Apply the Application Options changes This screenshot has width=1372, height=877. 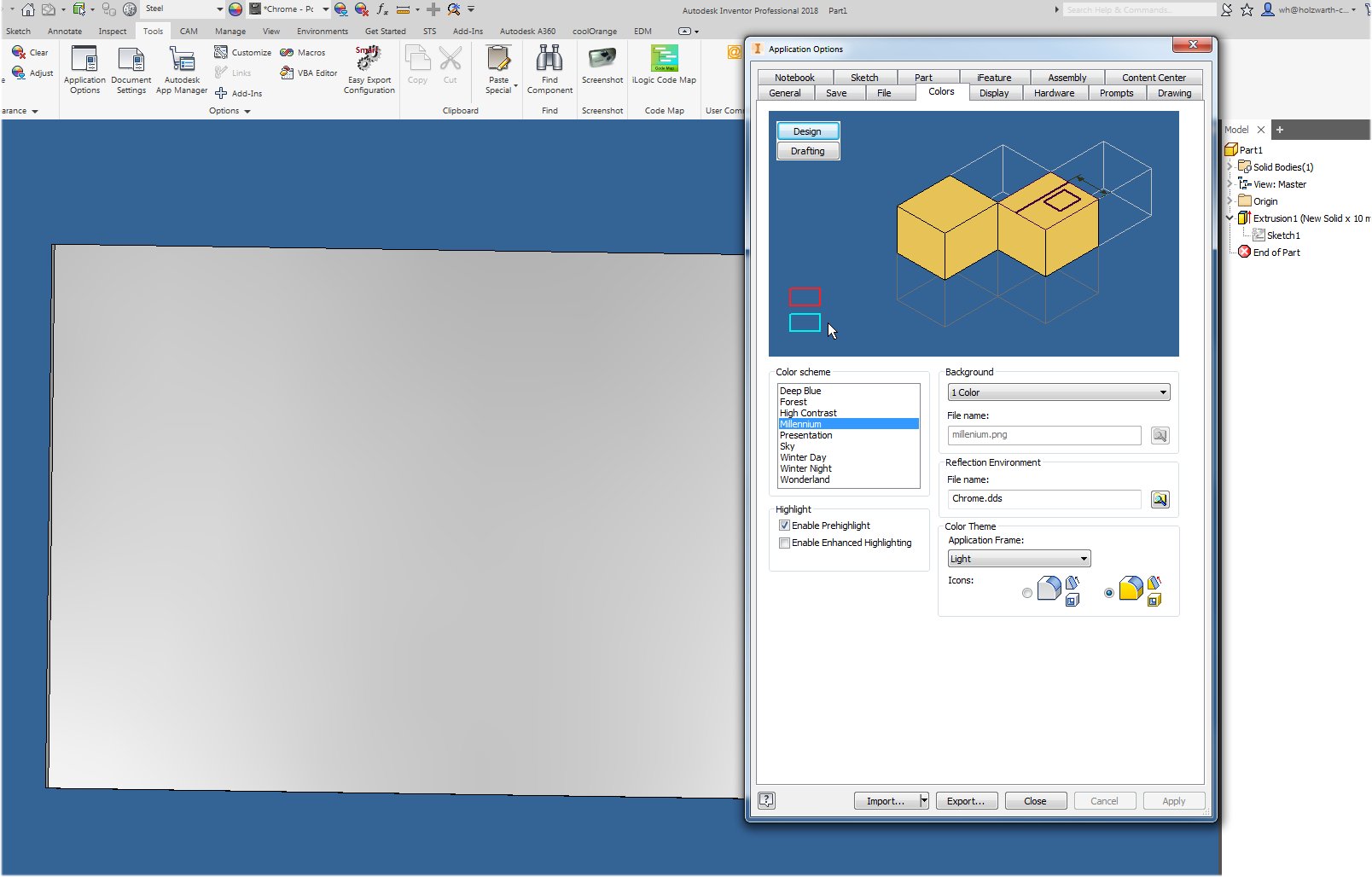(1173, 800)
